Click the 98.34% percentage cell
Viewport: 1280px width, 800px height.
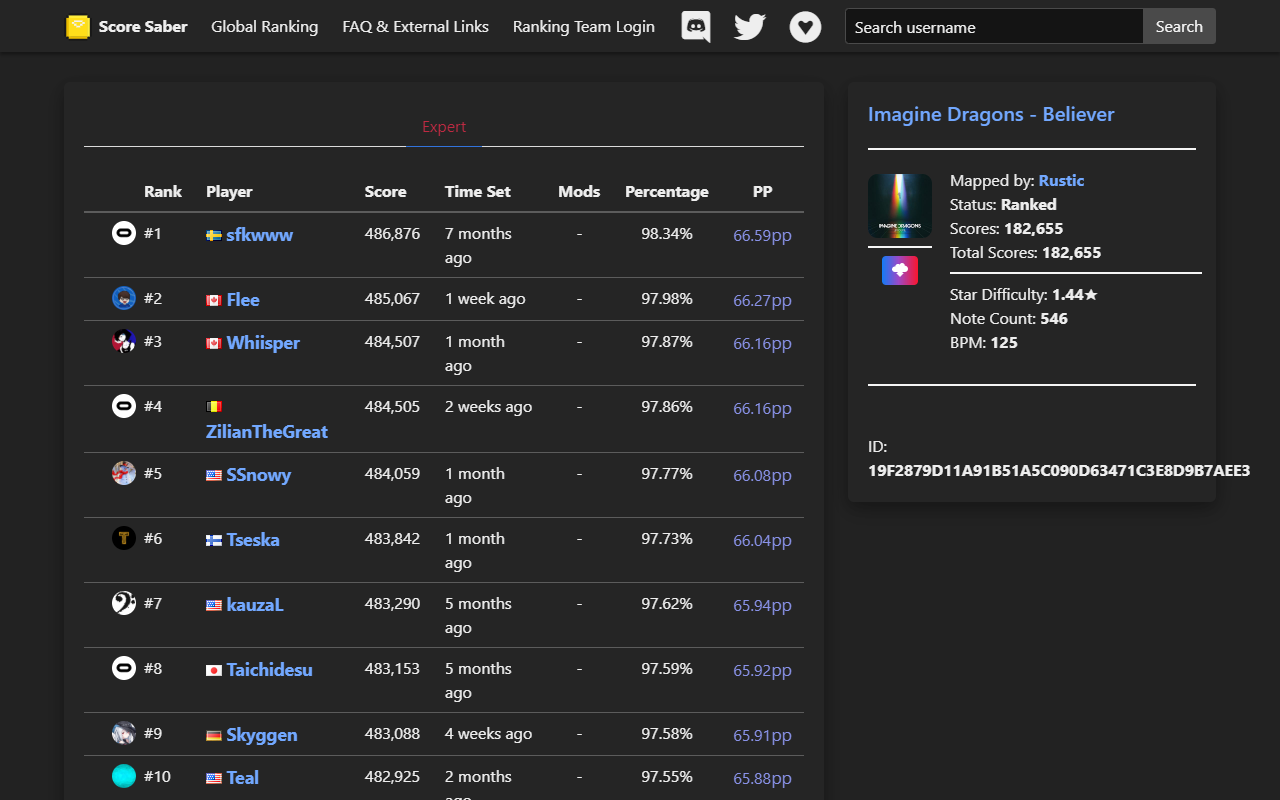667,234
